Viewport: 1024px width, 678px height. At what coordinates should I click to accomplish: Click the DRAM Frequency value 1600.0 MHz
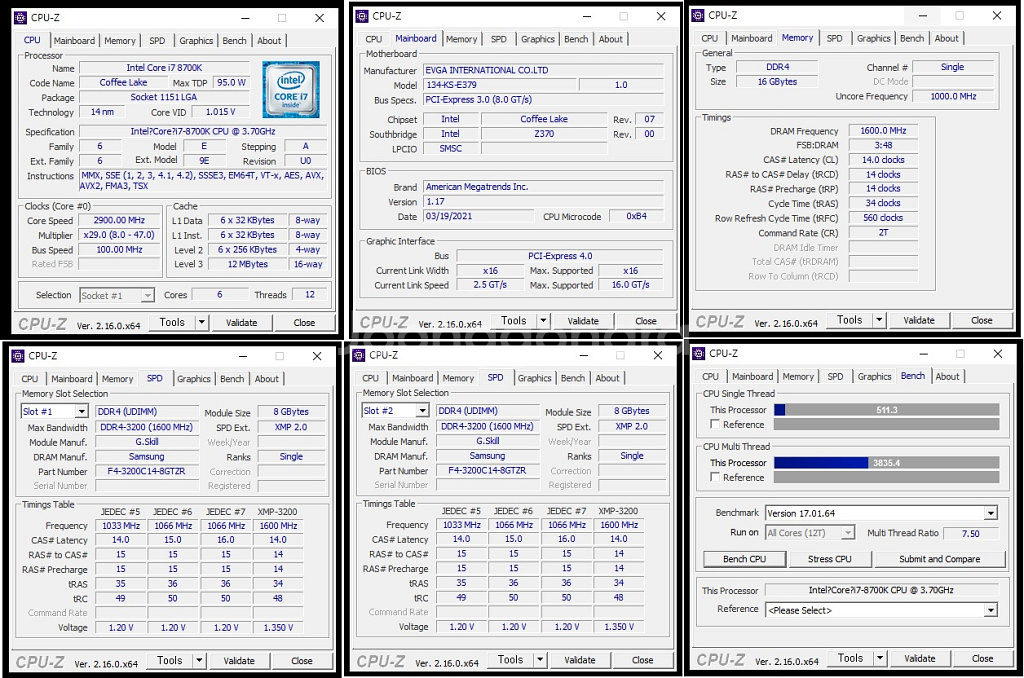(883, 131)
